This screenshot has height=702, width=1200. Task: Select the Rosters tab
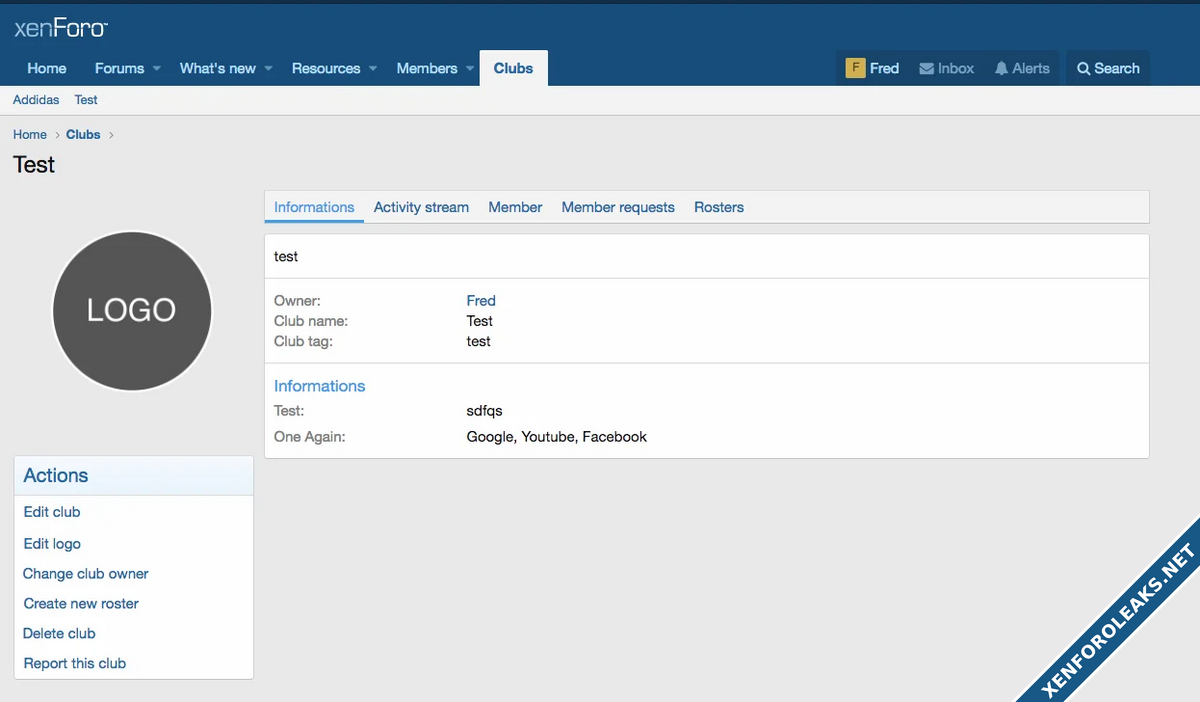coord(719,207)
